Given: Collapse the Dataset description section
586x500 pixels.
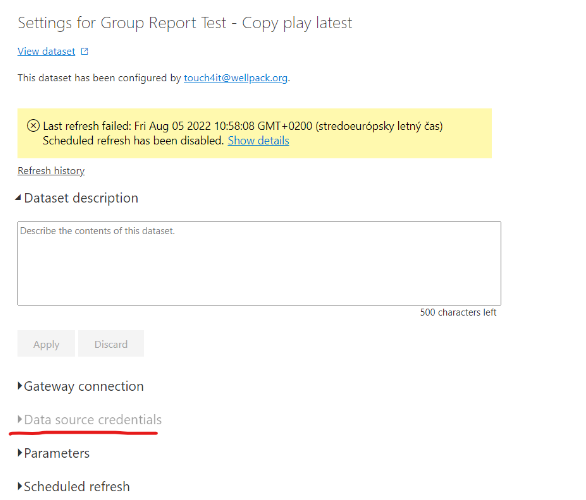Looking at the screenshot, I should [x=77, y=198].
